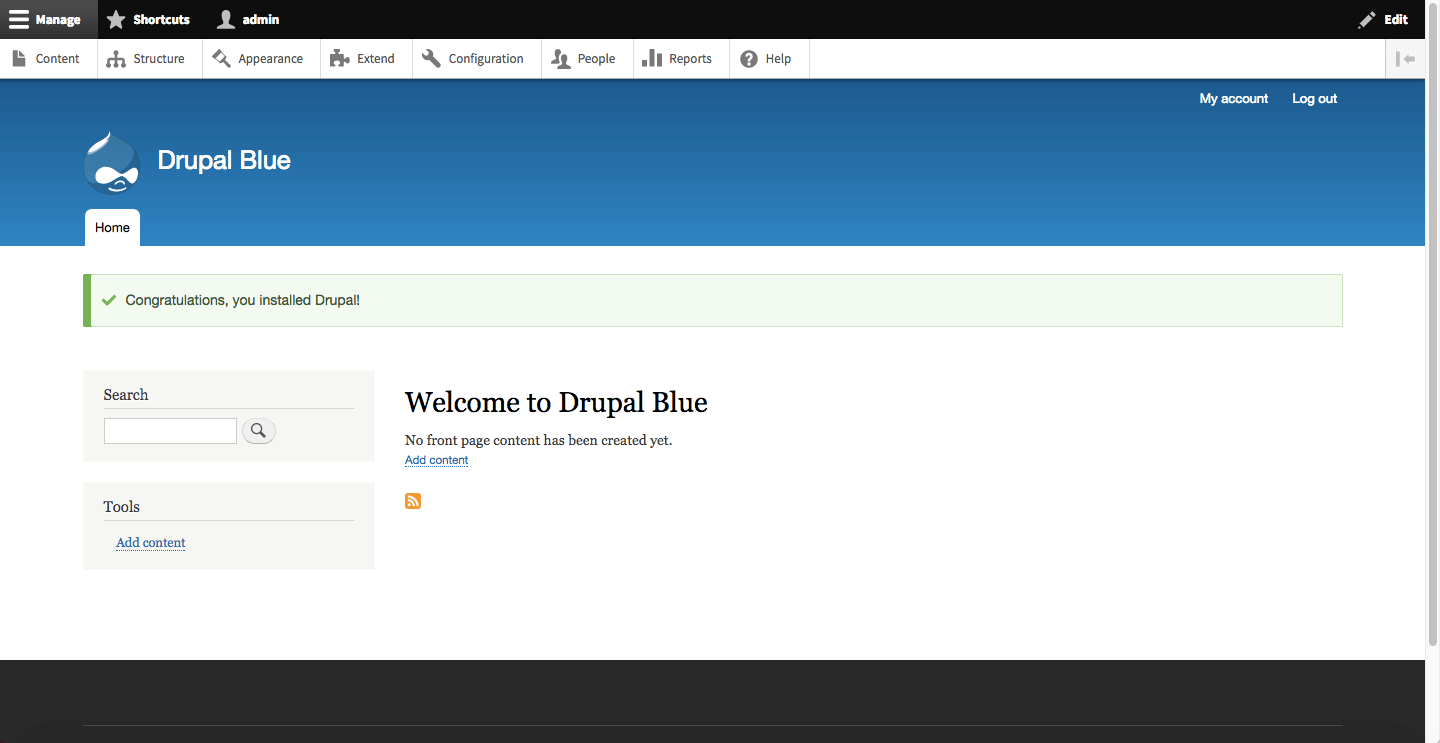This screenshot has height=743, width=1440.
Task: Toggle Edit mode with pencil button
Action: 1383,19
